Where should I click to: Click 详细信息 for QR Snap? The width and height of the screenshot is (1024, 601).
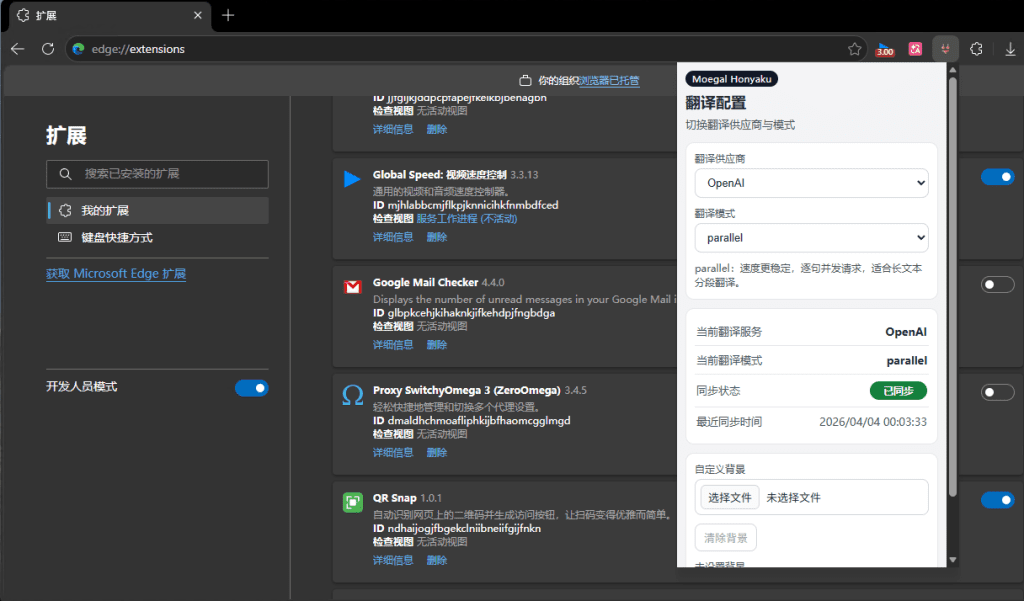tap(393, 561)
